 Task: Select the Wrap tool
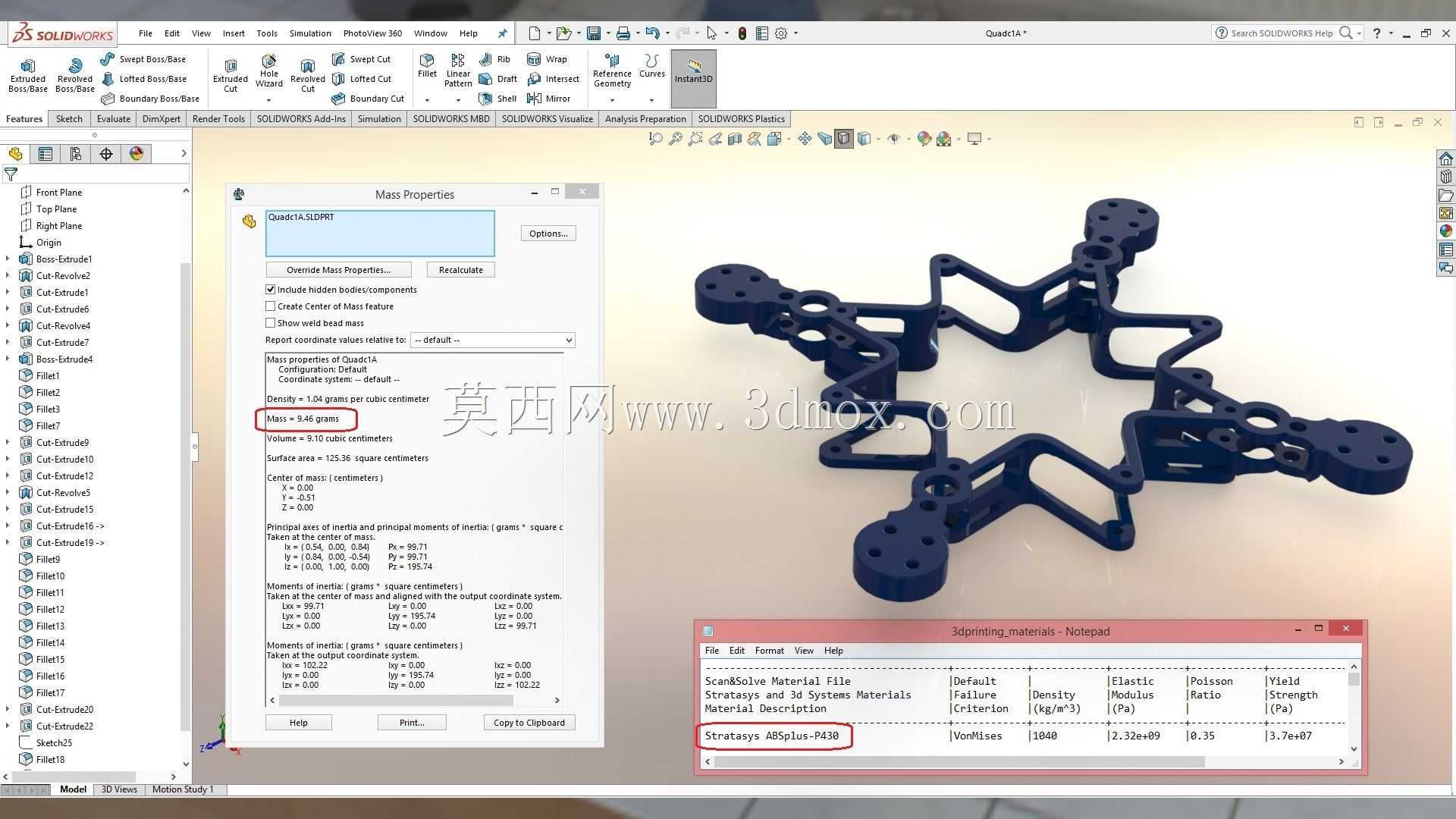pyautogui.click(x=548, y=59)
